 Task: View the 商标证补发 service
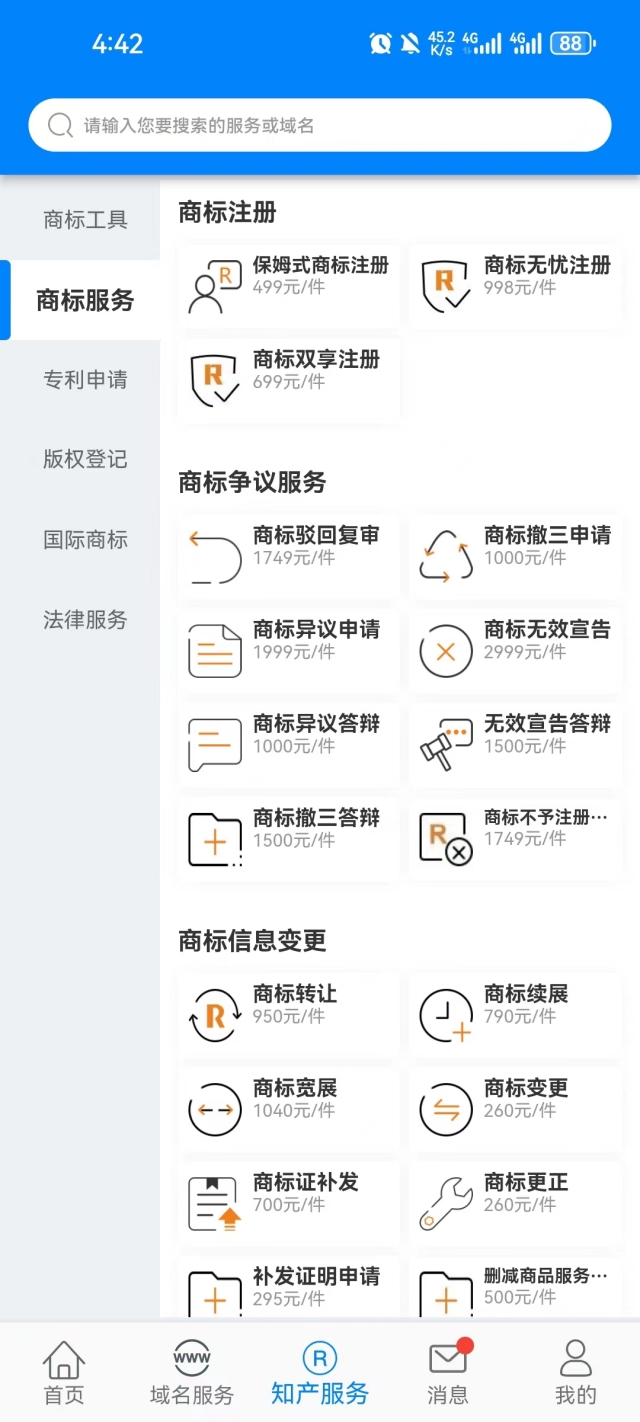click(287, 1202)
